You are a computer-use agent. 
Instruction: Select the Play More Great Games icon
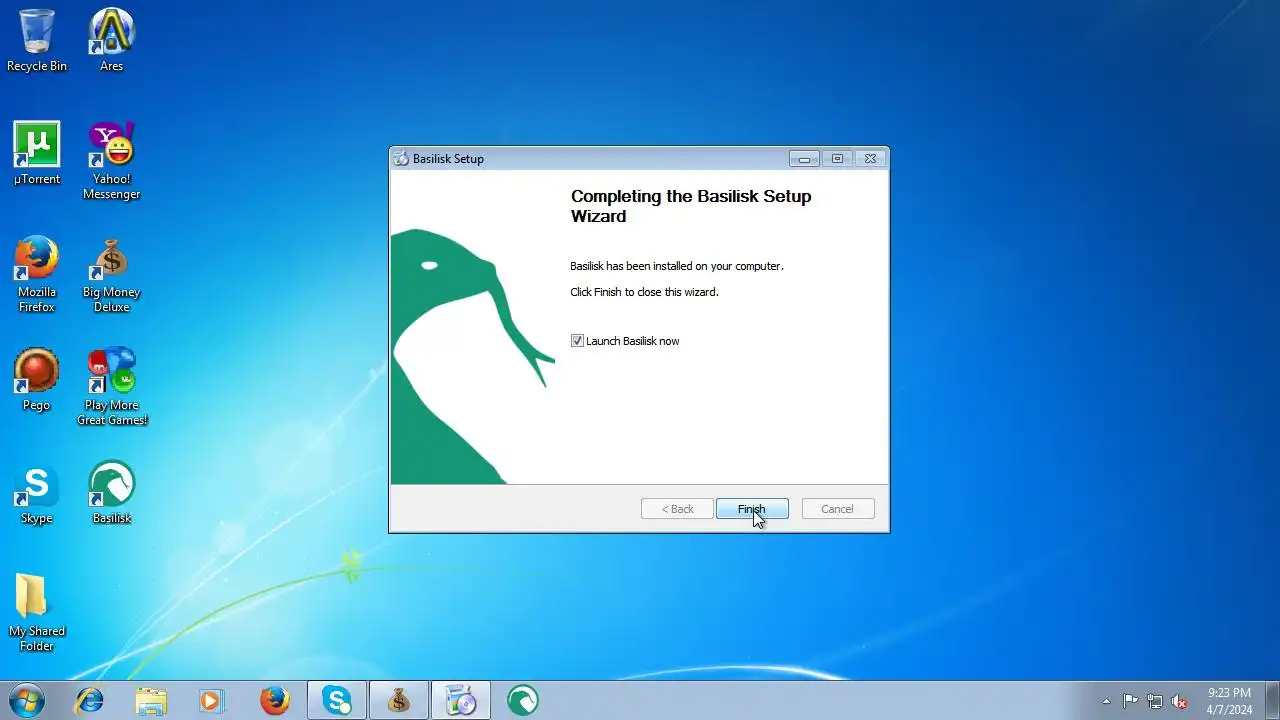click(111, 387)
